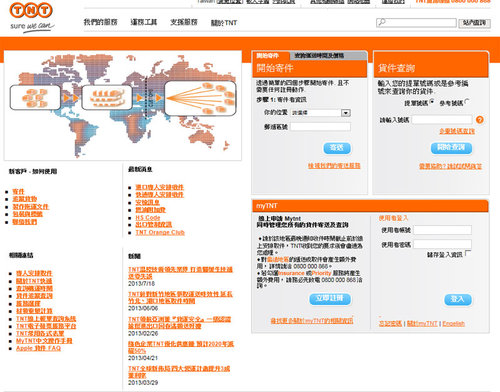The height and width of the screenshot is (392, 500).
Task: Open the news headline dated 2013/06/06
Action: point(180,297)
